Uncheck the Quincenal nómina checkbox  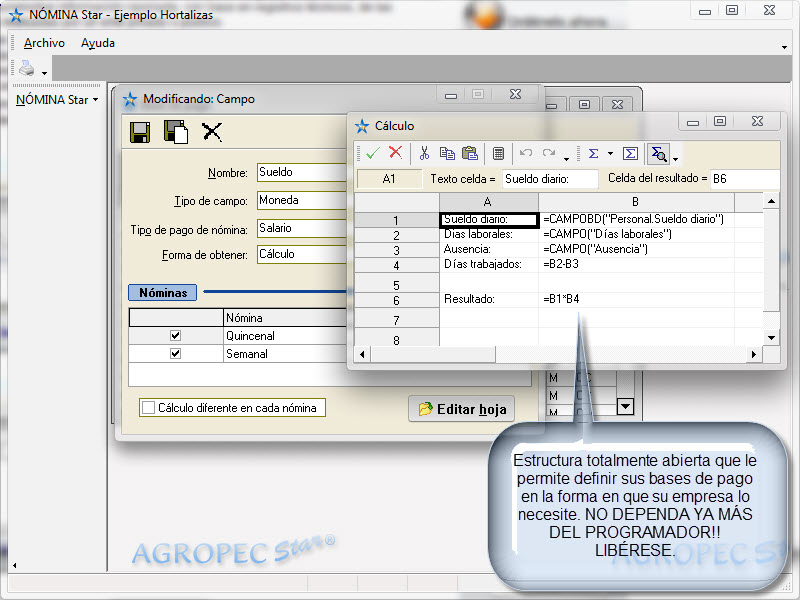tap(176, 335)
